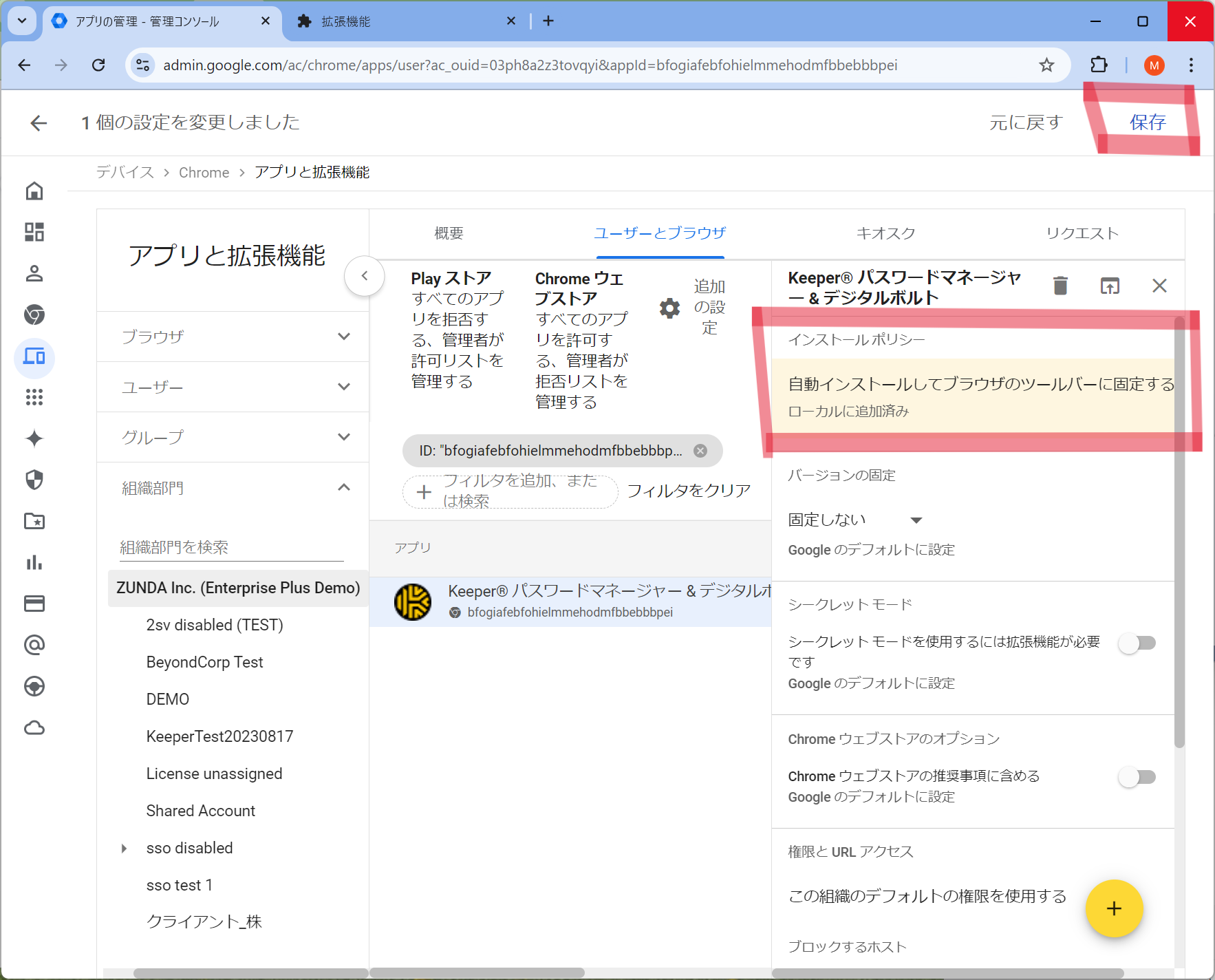Switch to the リクエスト tab
The height and width of the screenshot is (980, 1215).
1082,233
